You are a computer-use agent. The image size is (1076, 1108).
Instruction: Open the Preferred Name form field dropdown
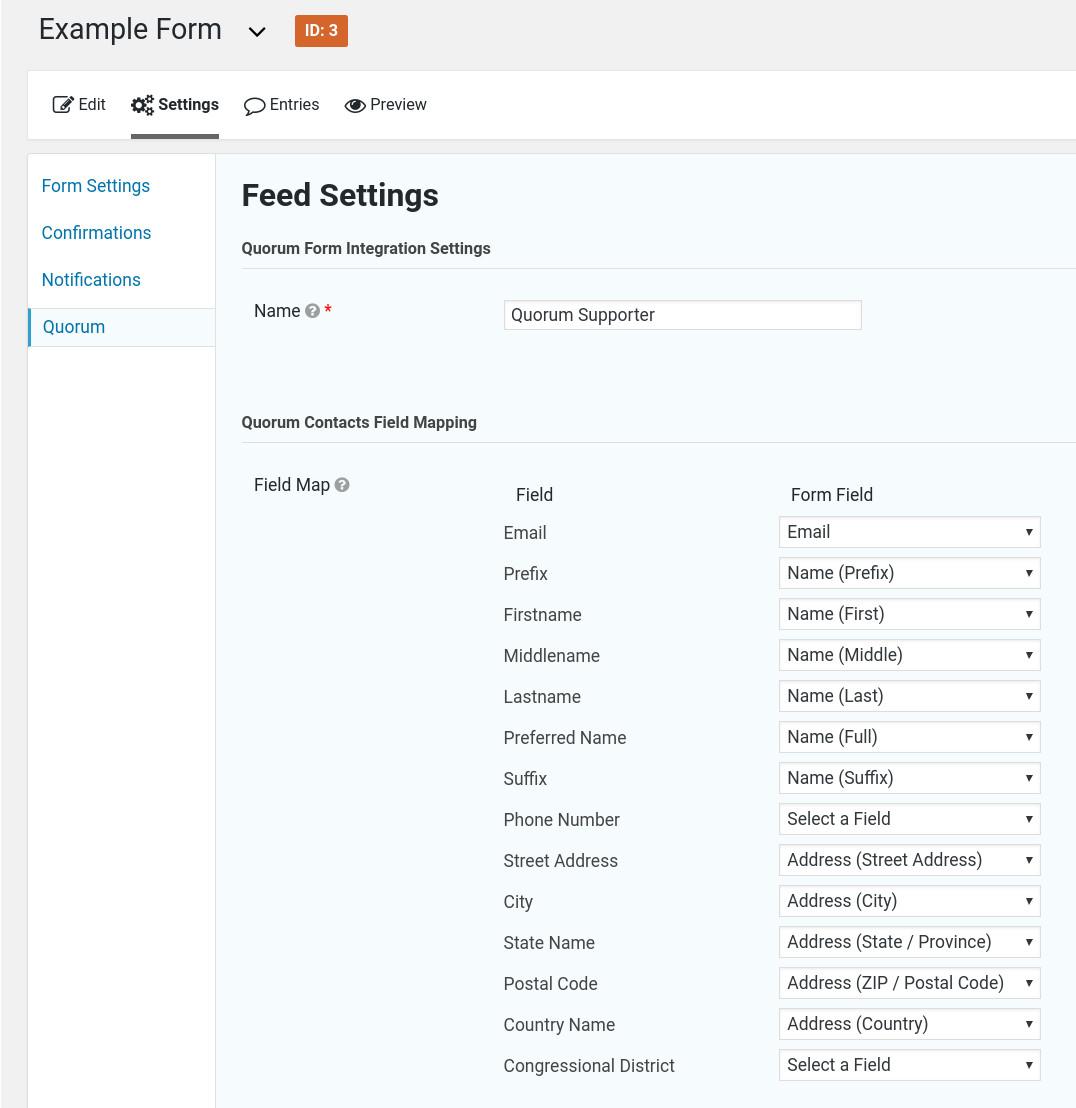[x=909, y=737]
